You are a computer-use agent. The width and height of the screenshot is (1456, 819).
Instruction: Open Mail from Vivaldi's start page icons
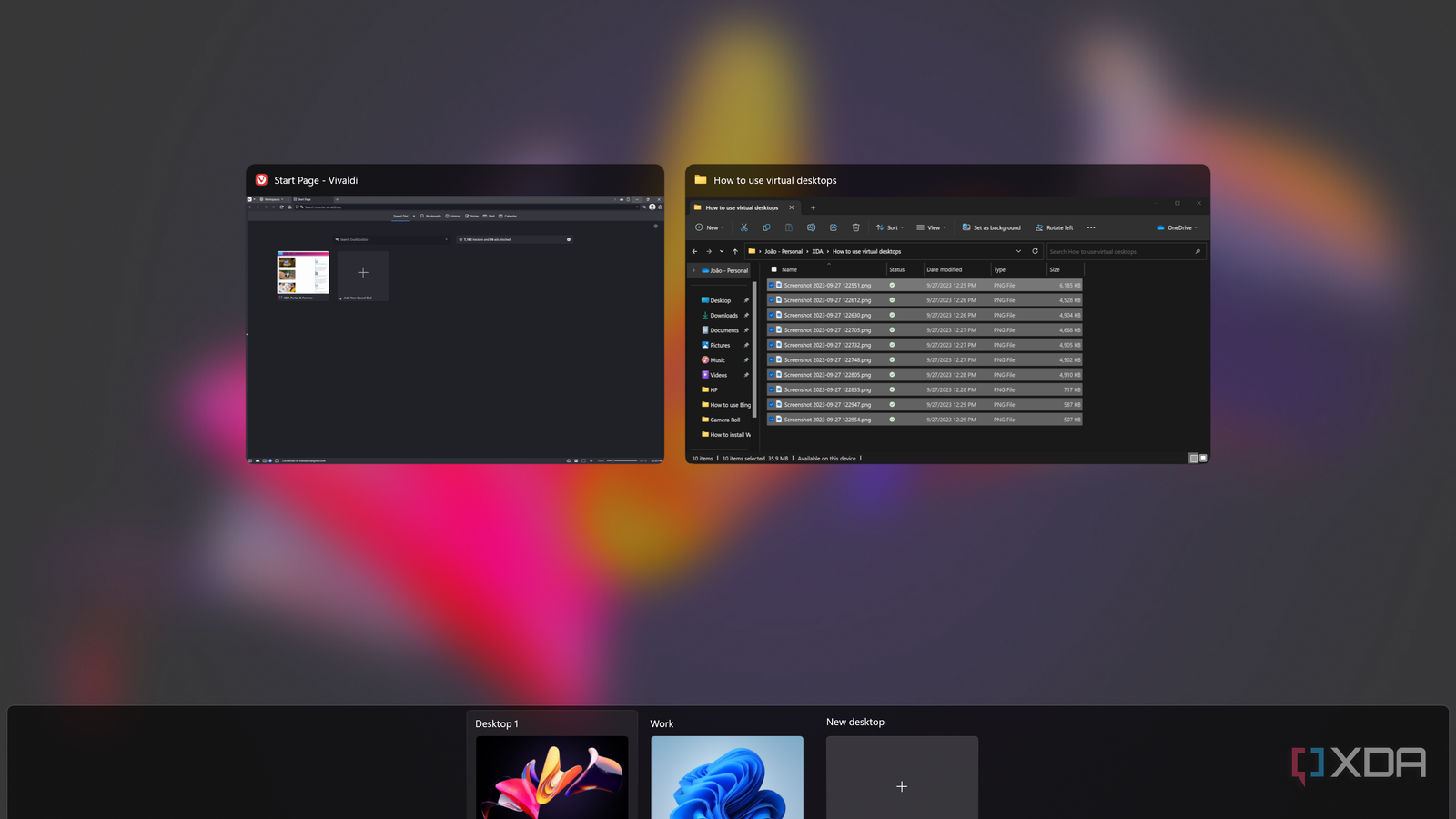(x=486, y=216)
